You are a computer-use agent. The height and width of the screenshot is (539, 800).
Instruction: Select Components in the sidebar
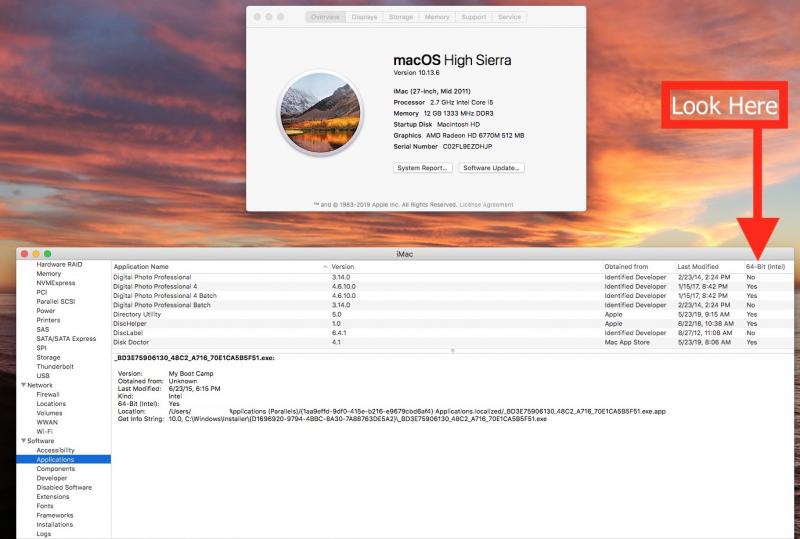pyautogui.click(x=56, y=469)
